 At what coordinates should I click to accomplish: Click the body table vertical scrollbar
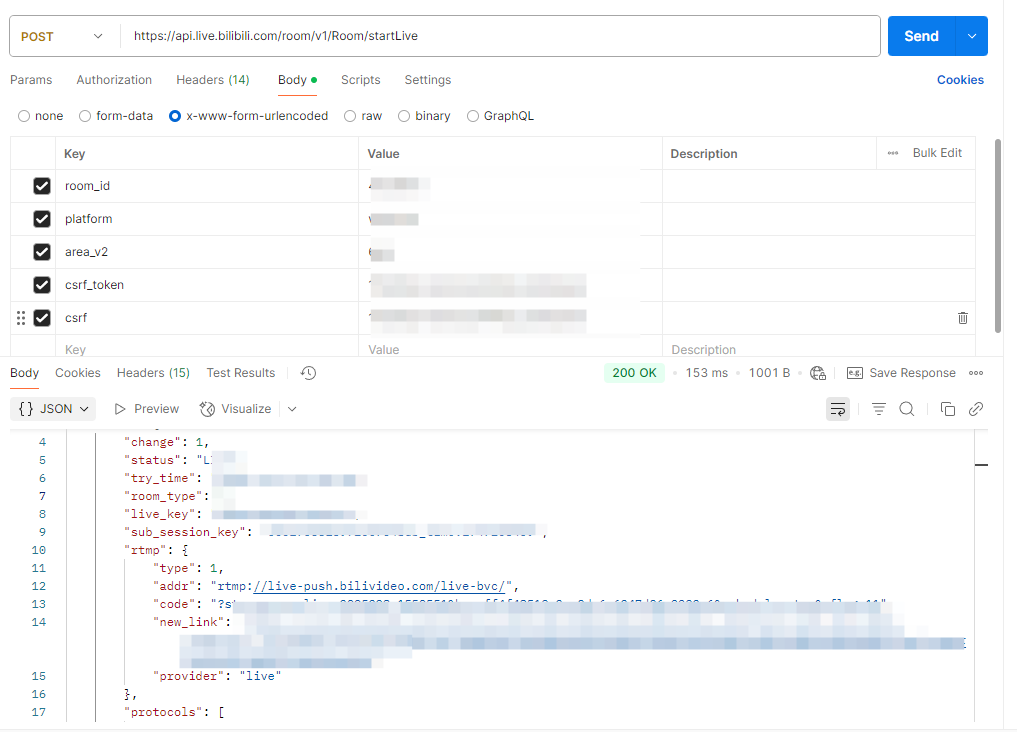tap(998, 235)
